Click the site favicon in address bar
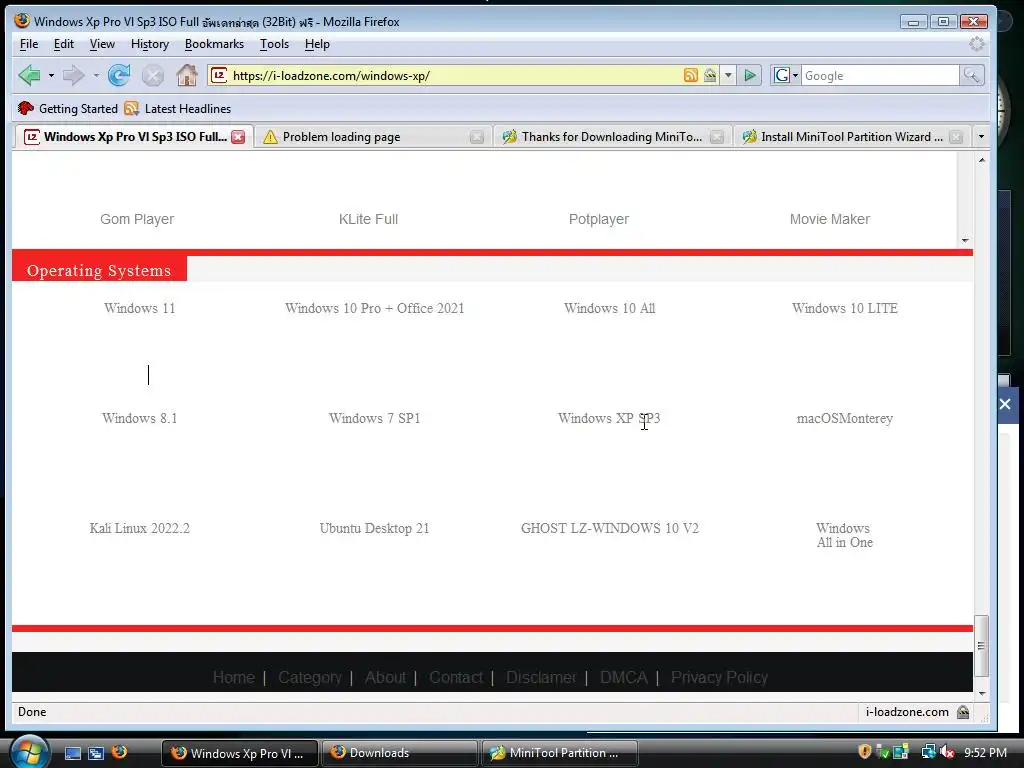This screenshot has width=1024, height=768. click(219, 75)
